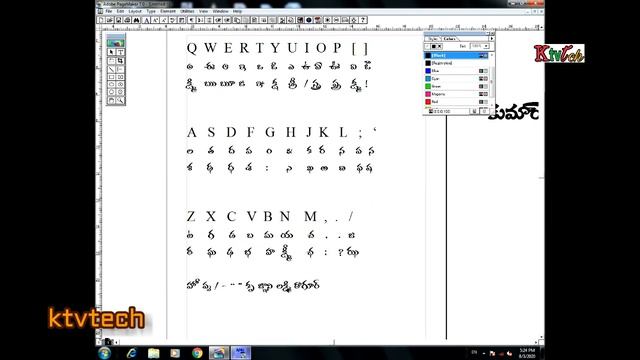Open the File Explorer folder on taskbar
The width and height of the screenshot is (640, 360).
153,353
